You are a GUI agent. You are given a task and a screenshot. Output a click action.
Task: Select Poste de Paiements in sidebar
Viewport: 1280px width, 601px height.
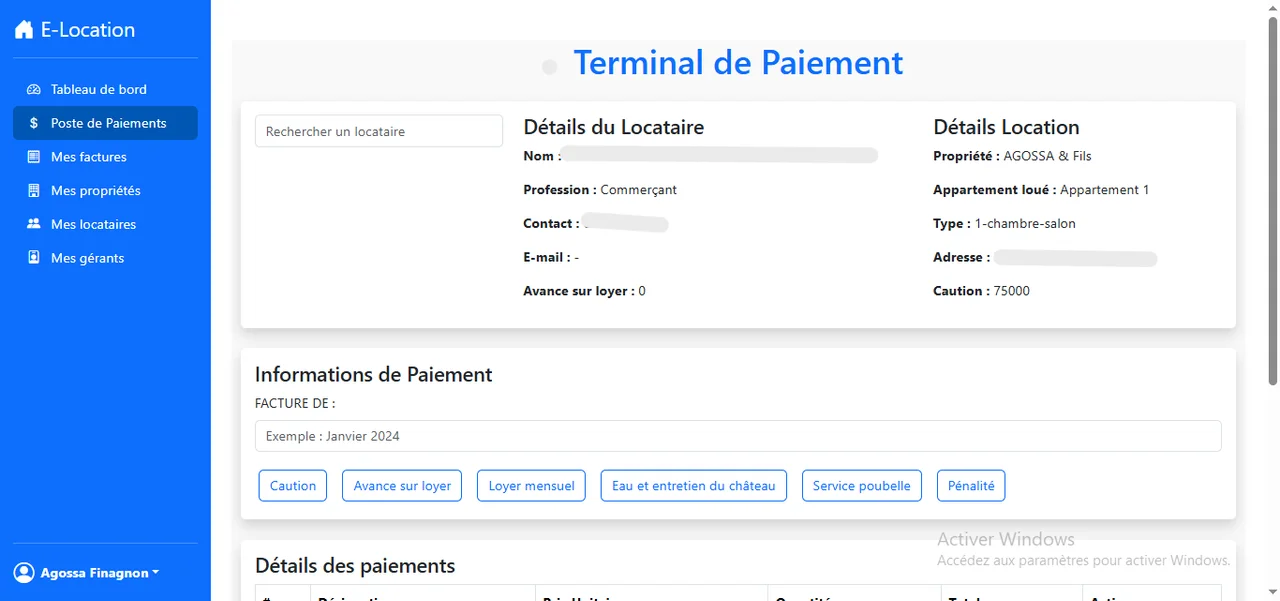[x=105, y=123]
